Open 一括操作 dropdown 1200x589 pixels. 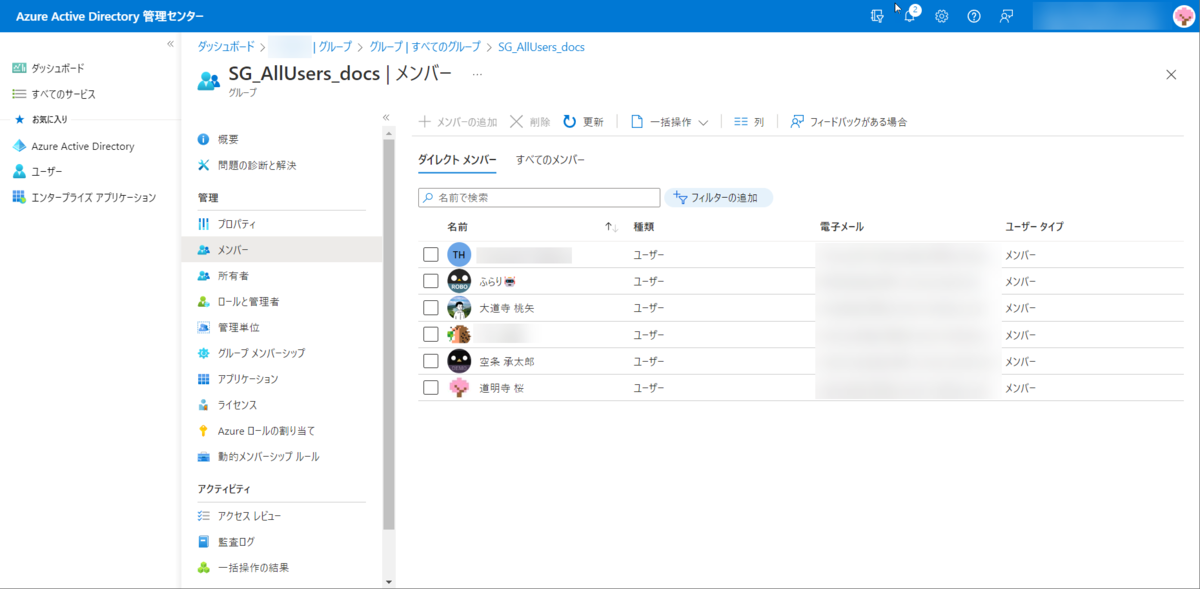pyautogui.click(x=669, y=122)
